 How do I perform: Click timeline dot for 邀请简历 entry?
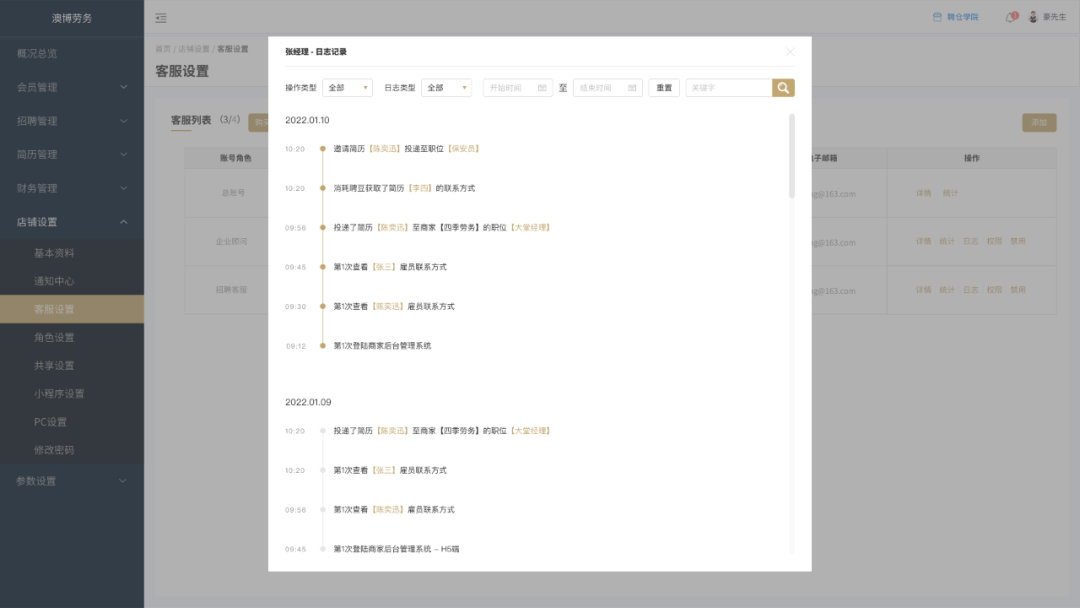tap(322, 149)
